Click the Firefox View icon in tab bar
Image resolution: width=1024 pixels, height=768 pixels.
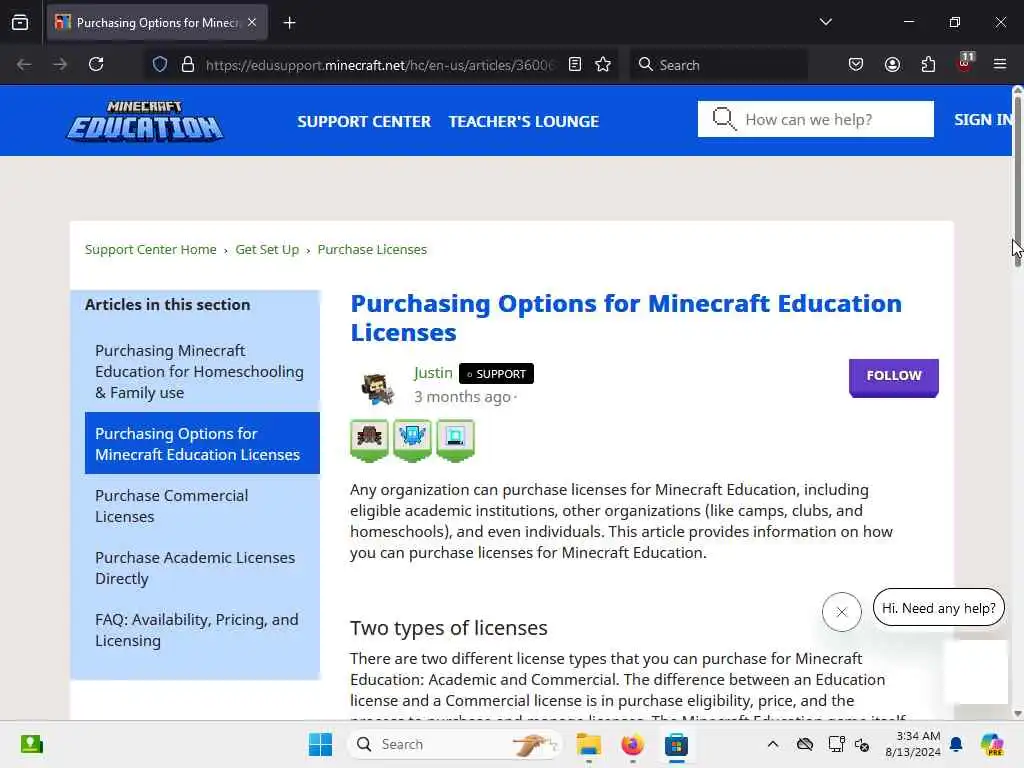pos(20,22)
